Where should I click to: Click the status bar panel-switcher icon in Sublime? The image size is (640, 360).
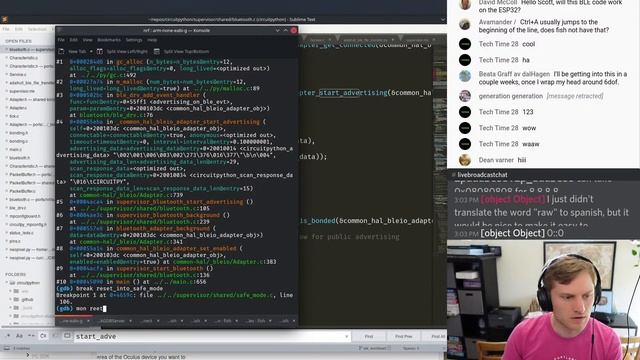[x=7, y=348]
